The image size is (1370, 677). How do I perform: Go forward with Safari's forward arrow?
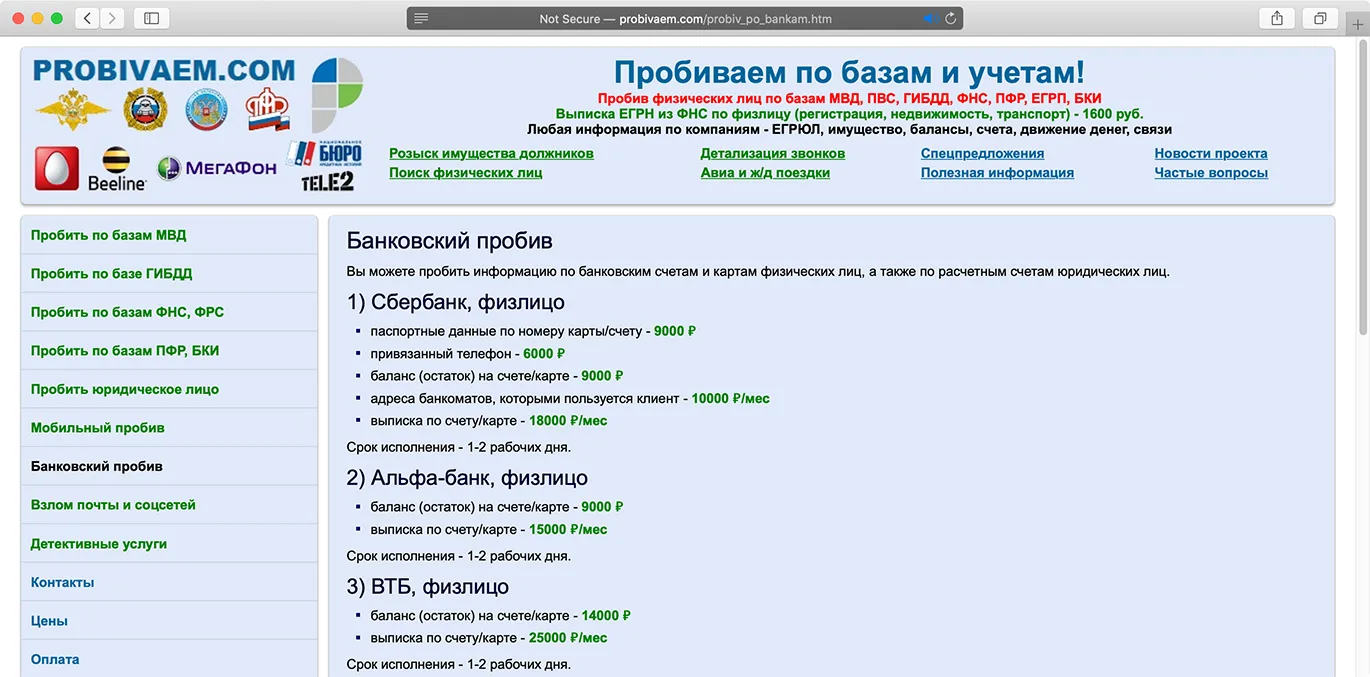[112, 18]
